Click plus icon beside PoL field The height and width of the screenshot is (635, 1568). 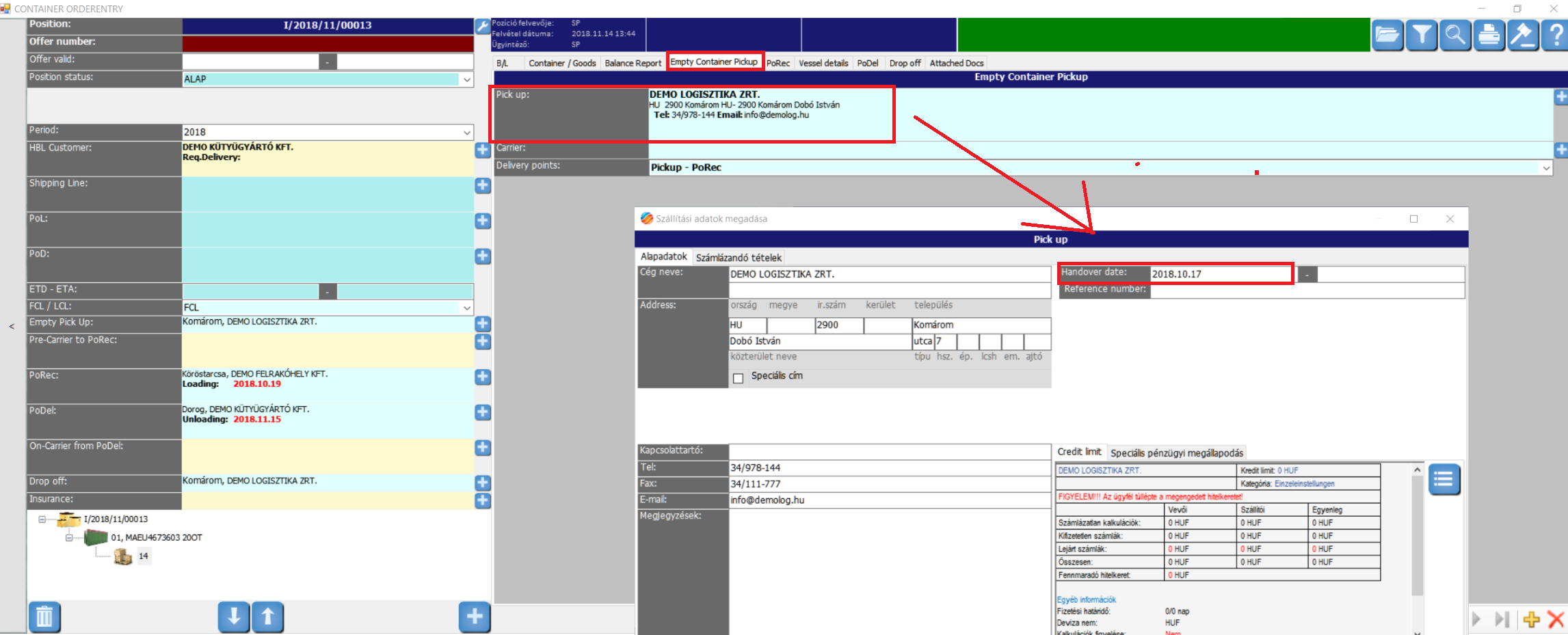pyautogui.click(x=483, y=221)
